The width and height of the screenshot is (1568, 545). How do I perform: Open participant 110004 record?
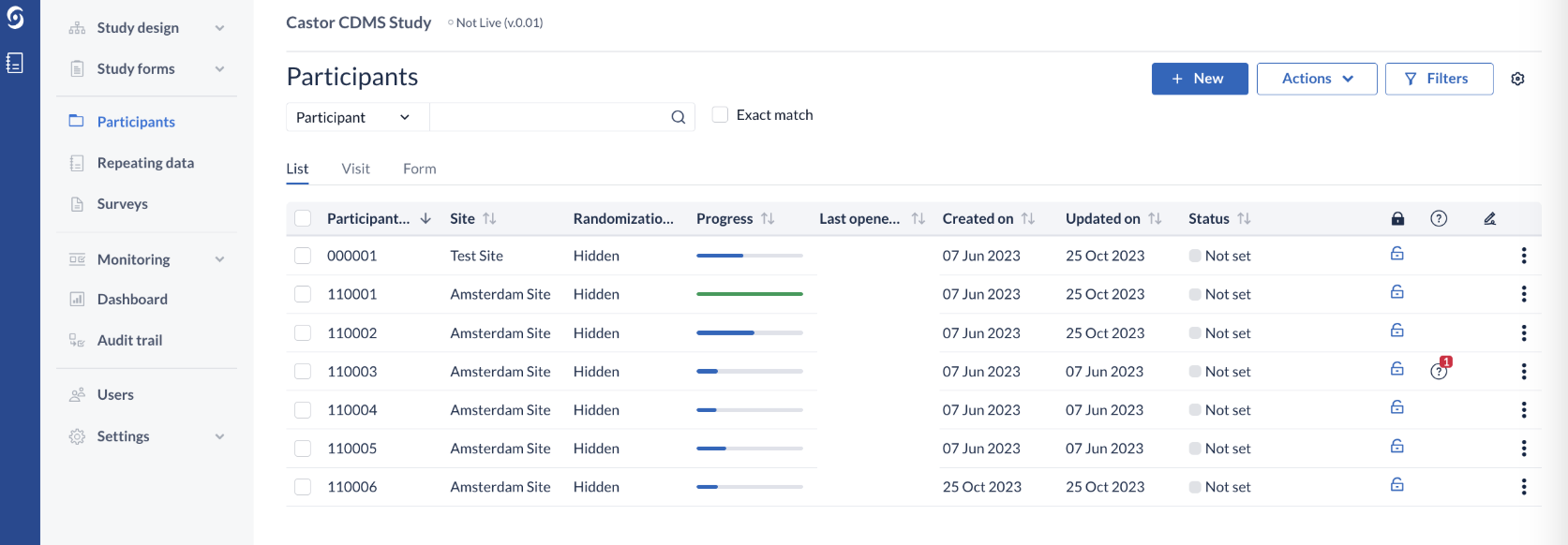tap(352, 410)
